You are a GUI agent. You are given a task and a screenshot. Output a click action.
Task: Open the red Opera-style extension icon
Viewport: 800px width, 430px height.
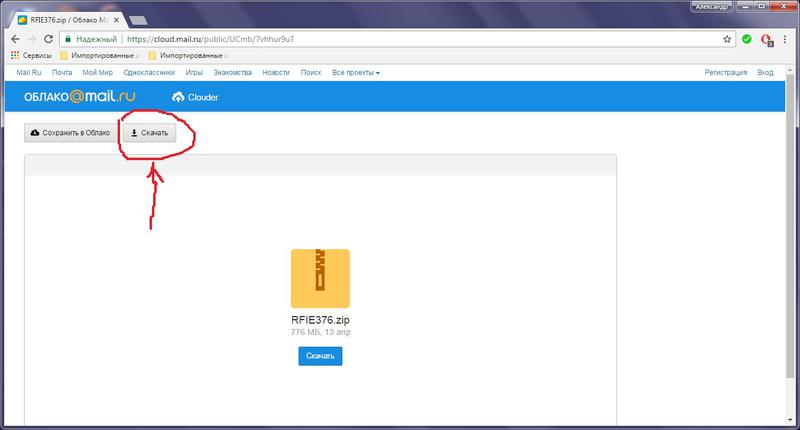(766, 40)
